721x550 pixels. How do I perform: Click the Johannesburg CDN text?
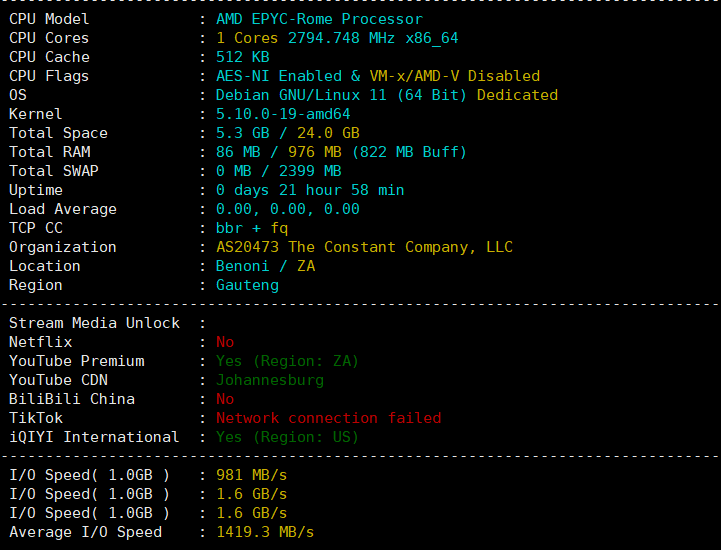click(x=270, y=380)
